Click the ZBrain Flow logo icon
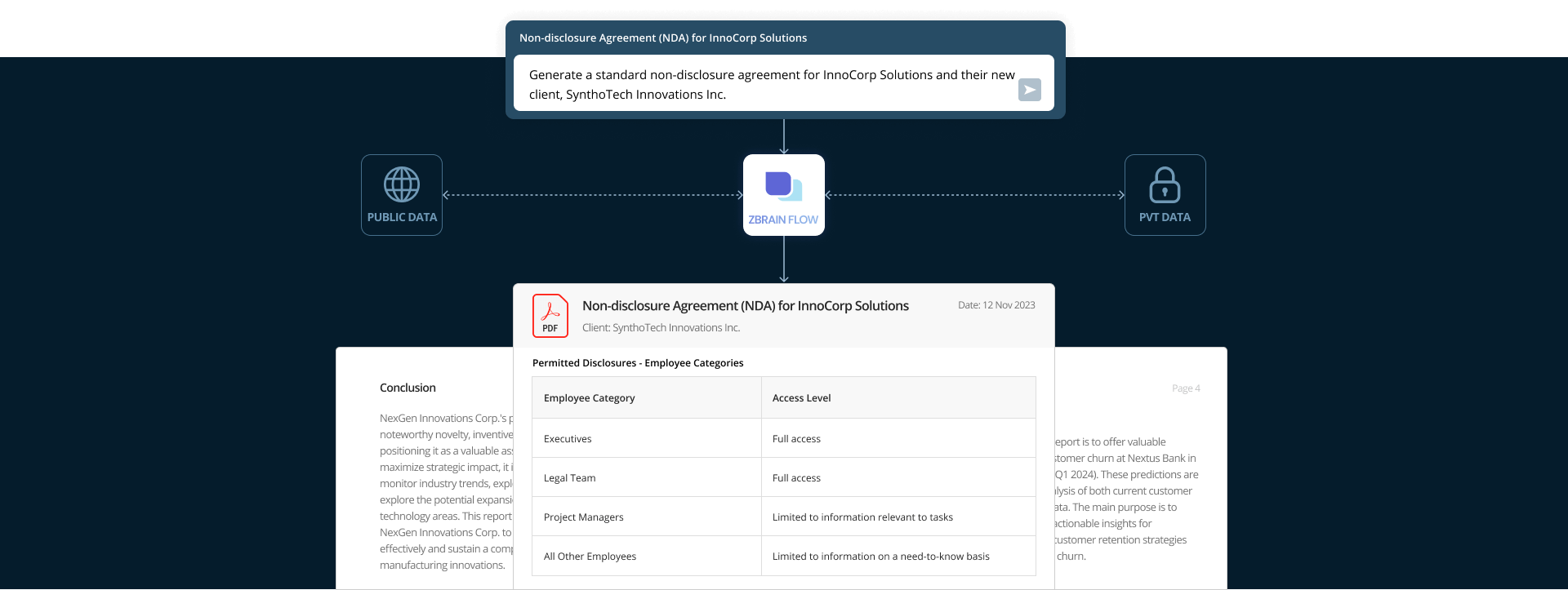Viewport: 1568px width, 590px height. (784, 186)
